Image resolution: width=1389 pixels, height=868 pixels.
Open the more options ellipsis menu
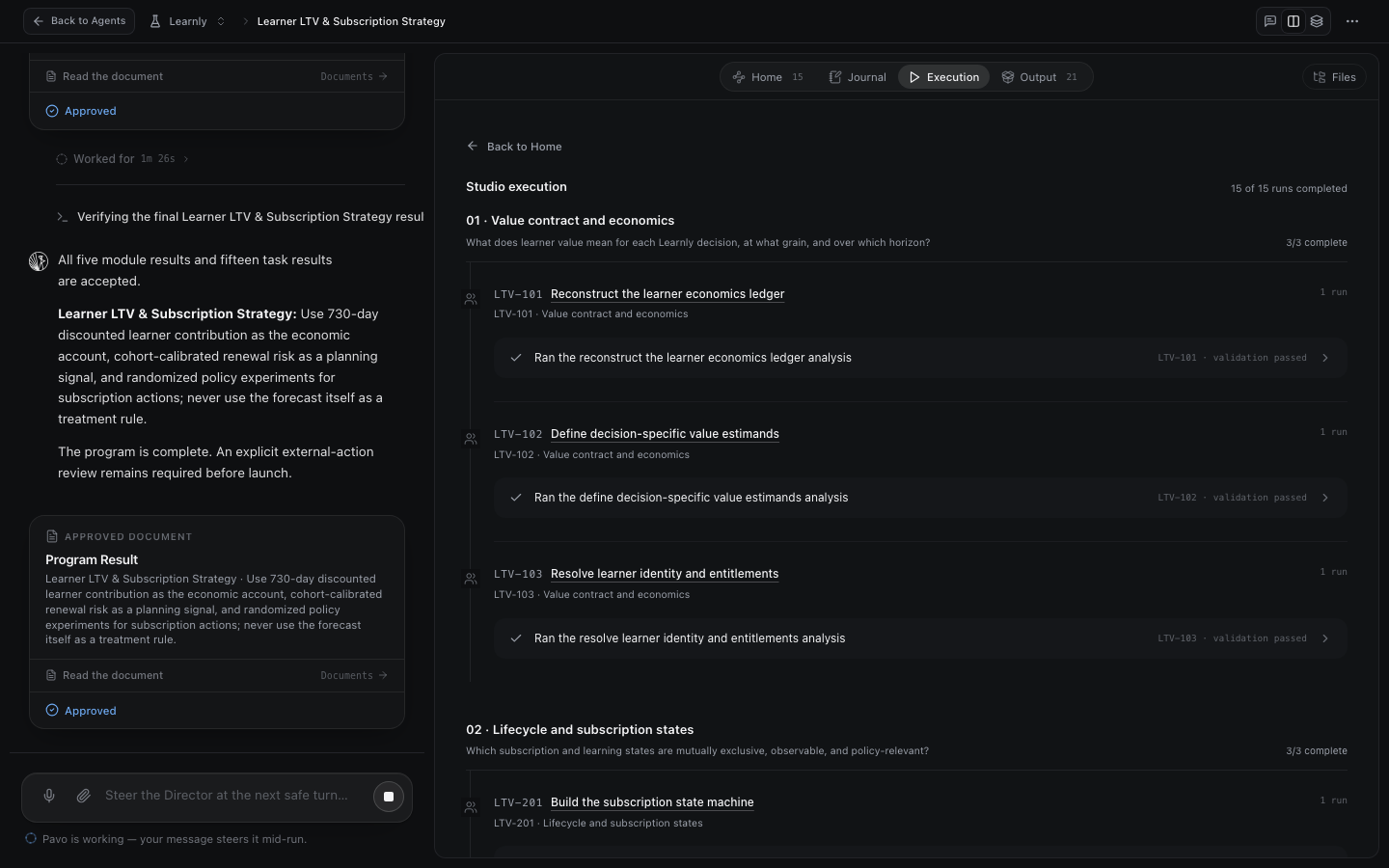1352,21
